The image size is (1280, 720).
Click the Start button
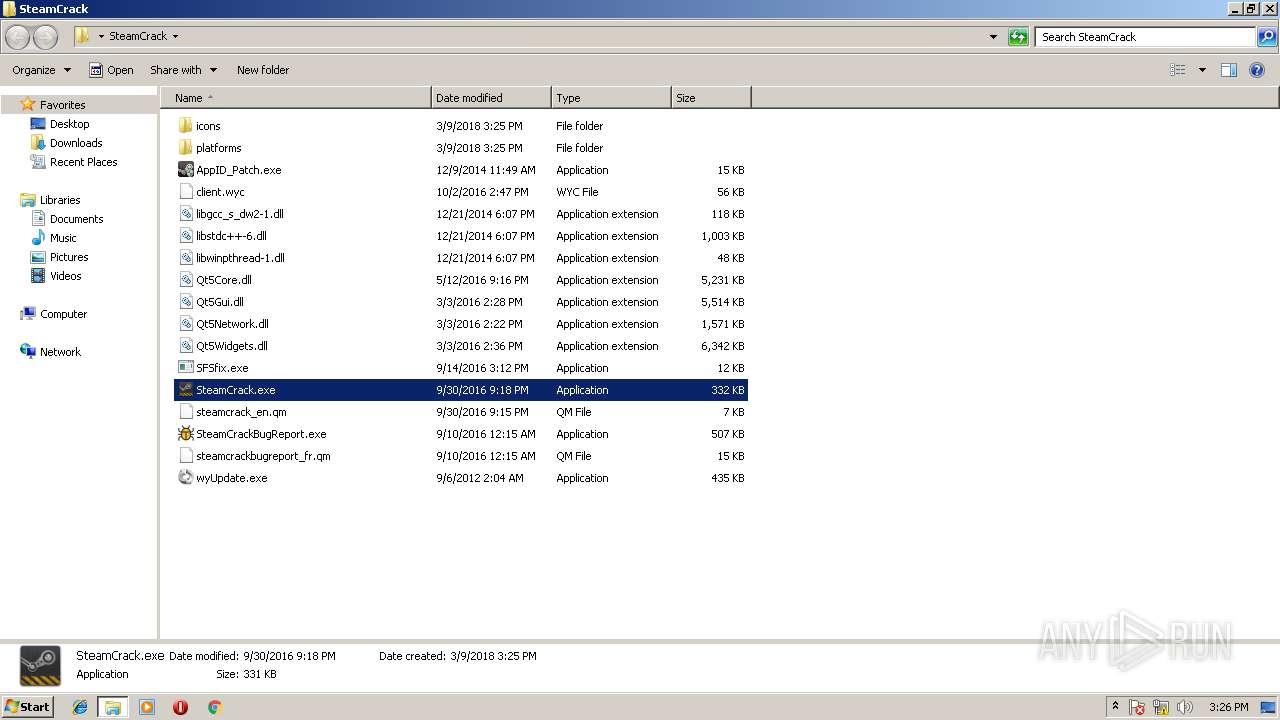point(28,706)
